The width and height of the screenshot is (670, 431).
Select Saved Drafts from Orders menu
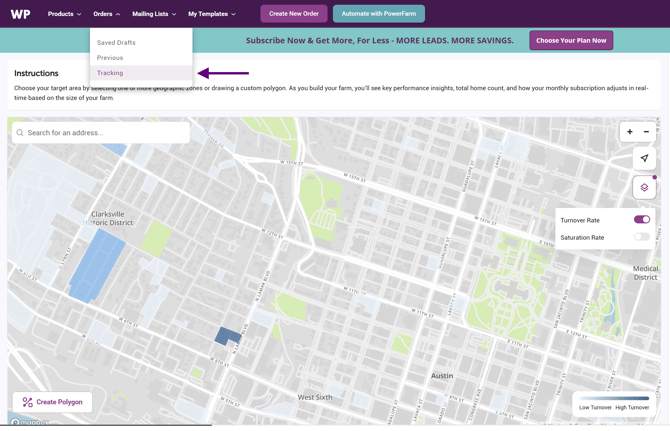tap(116, 43)
